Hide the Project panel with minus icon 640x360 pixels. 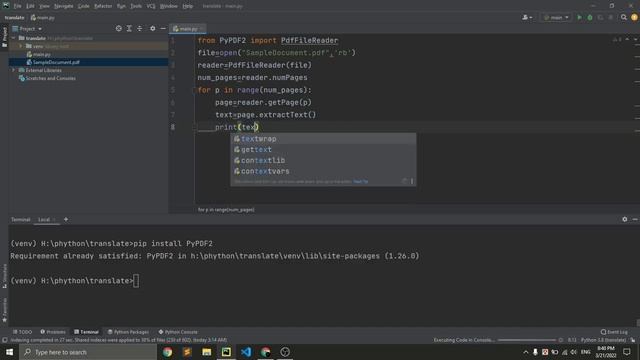coord(163,29)
